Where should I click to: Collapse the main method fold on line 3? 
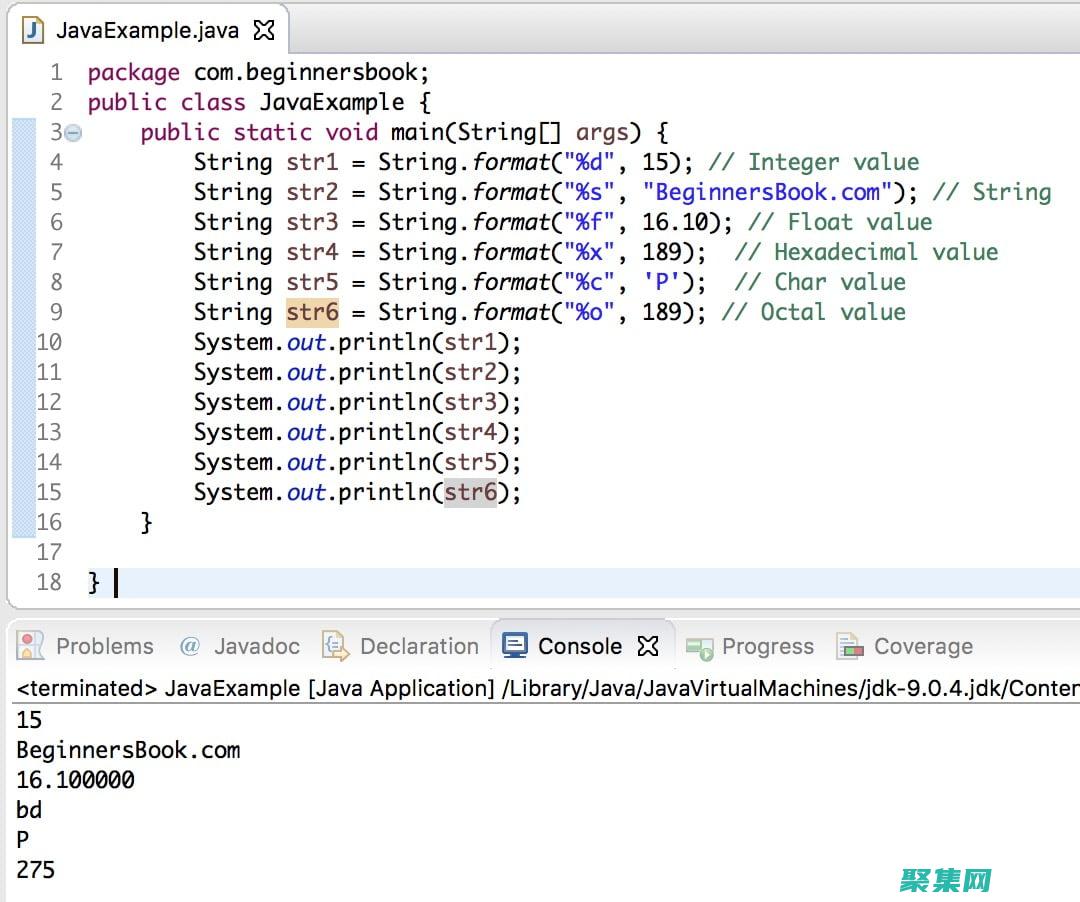(73, 133)
